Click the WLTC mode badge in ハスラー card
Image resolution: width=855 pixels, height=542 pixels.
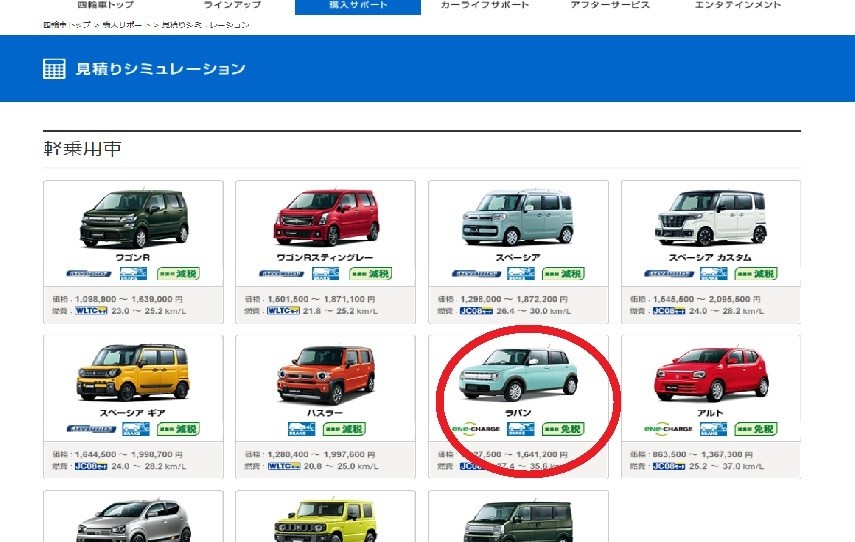click(284, 466)
